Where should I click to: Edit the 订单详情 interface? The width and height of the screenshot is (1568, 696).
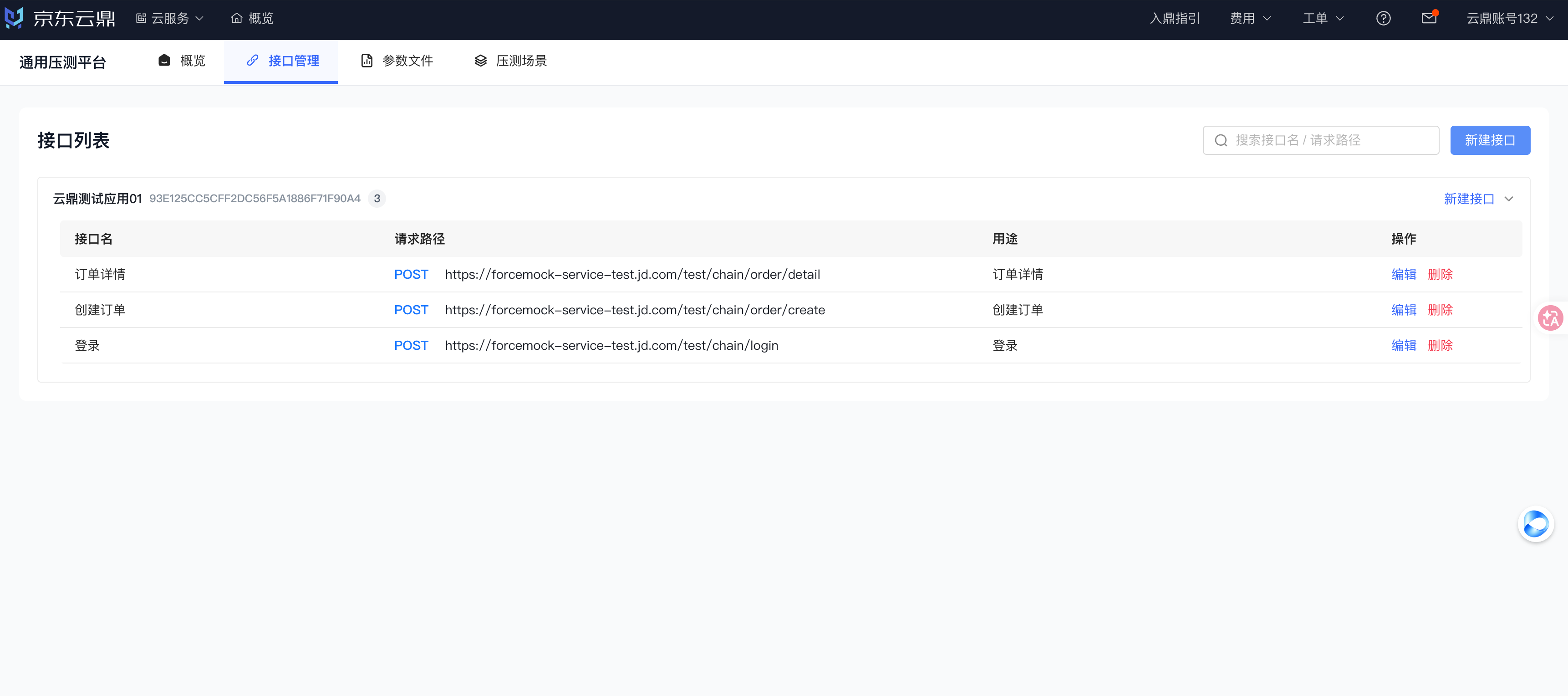[1403, 275]
